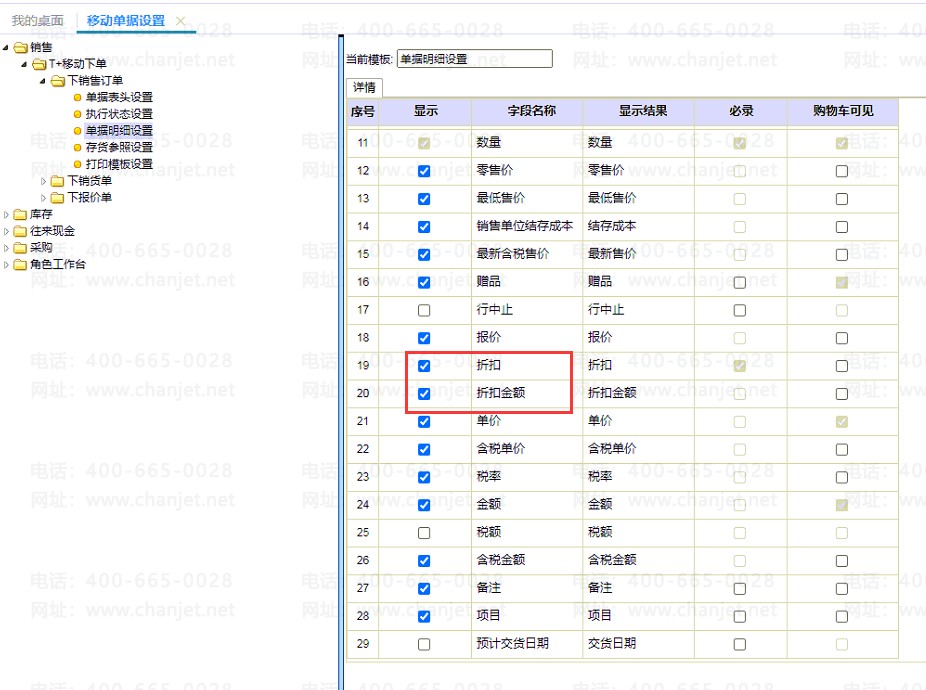Screen dimensions: 926x690
Task: Click the 往来现金 folder icon
Action: 21,231
